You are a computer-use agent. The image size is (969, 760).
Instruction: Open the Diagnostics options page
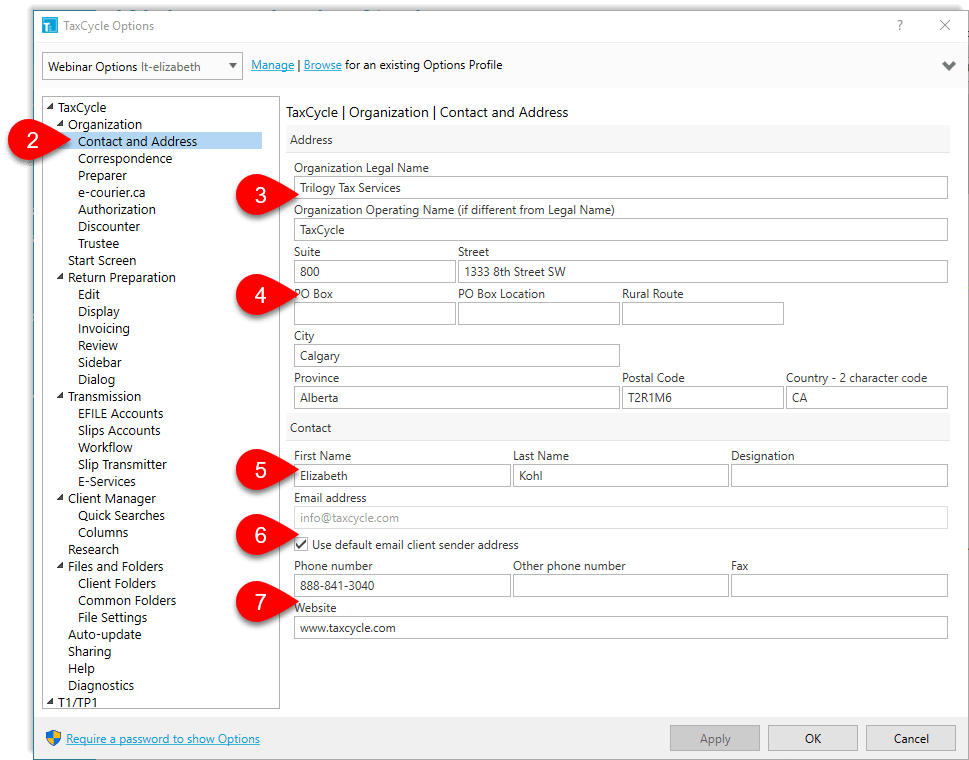[x=101, y=685]
